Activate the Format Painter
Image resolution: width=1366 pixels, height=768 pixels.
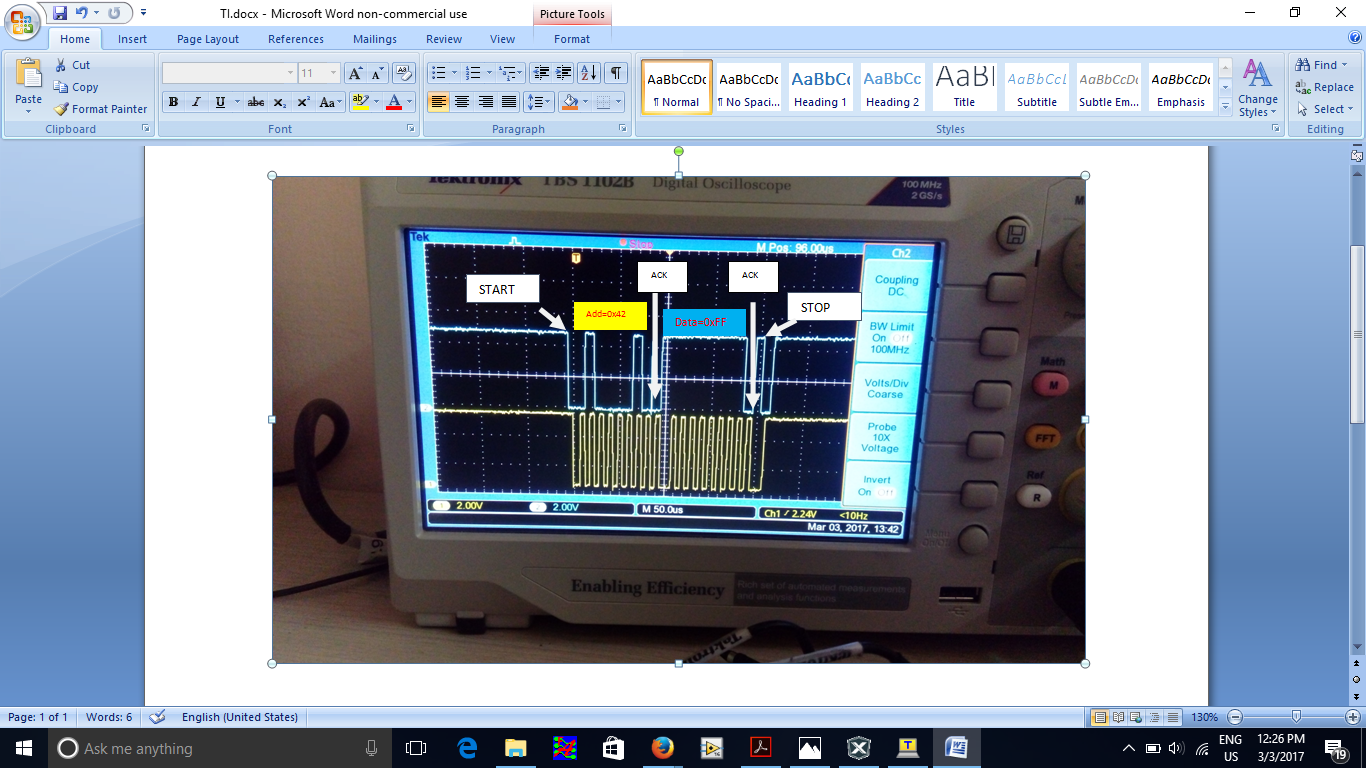[x=100, y=109]
